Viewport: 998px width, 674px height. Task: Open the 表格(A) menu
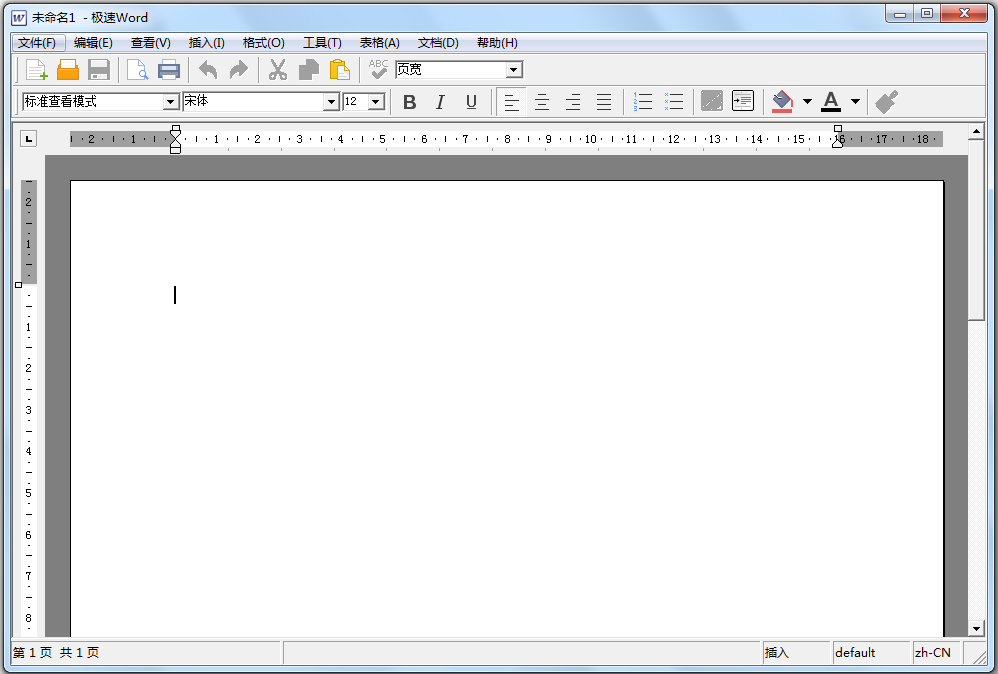click(378, 43)
